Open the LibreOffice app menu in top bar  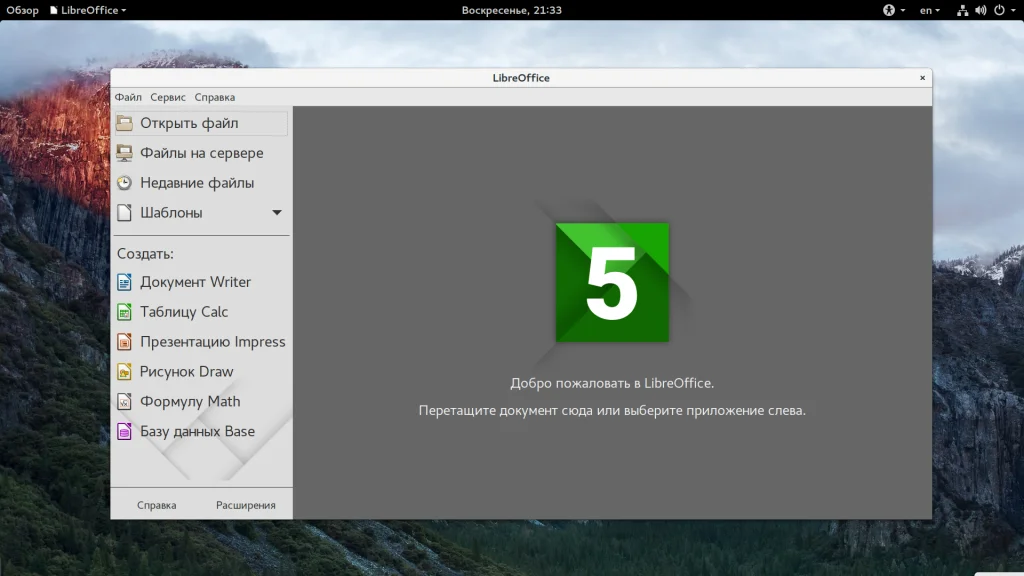click(x=88, y=10)
